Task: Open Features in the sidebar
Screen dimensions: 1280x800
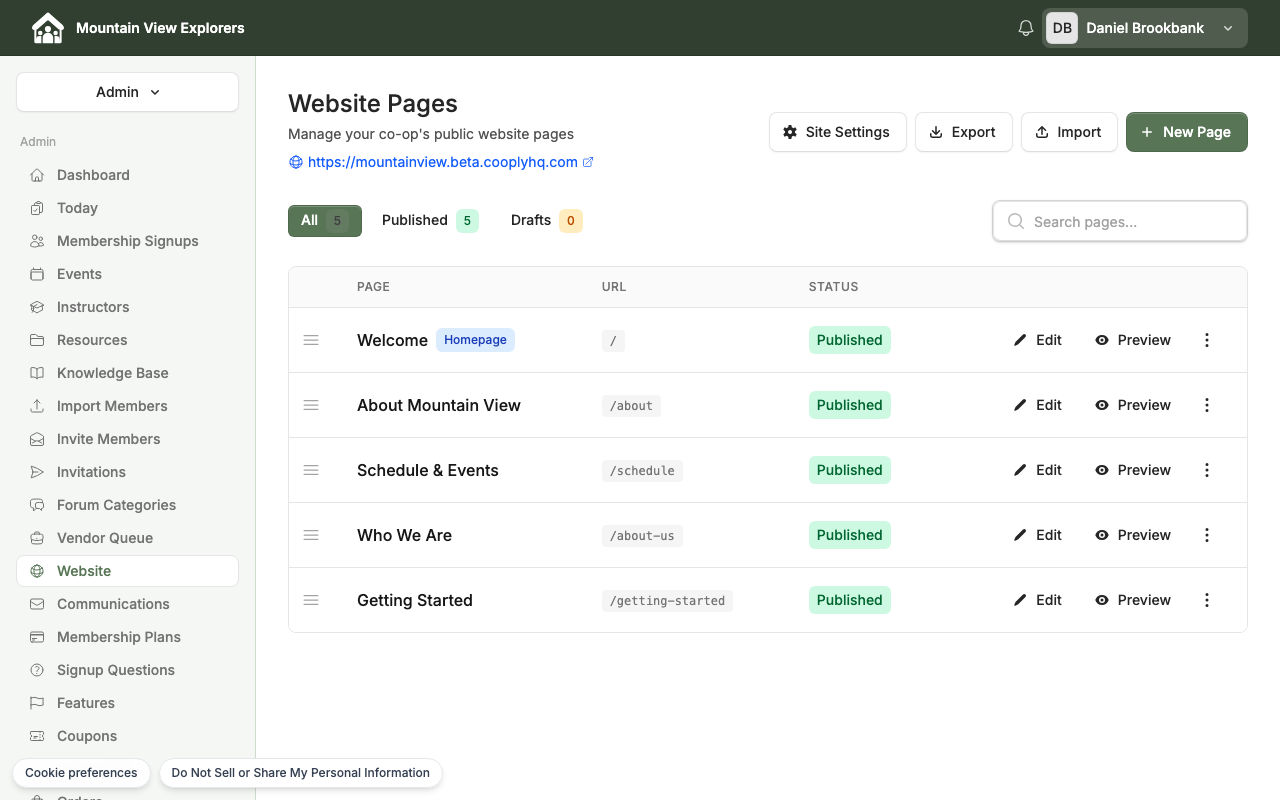Action: pyautogui.click(x=127, y=703)
